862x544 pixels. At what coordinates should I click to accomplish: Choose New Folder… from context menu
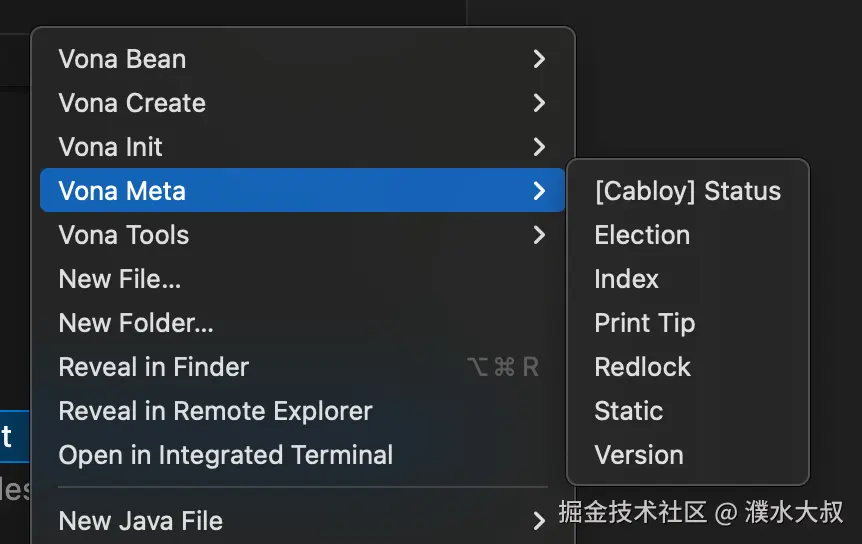click(136, 323)
